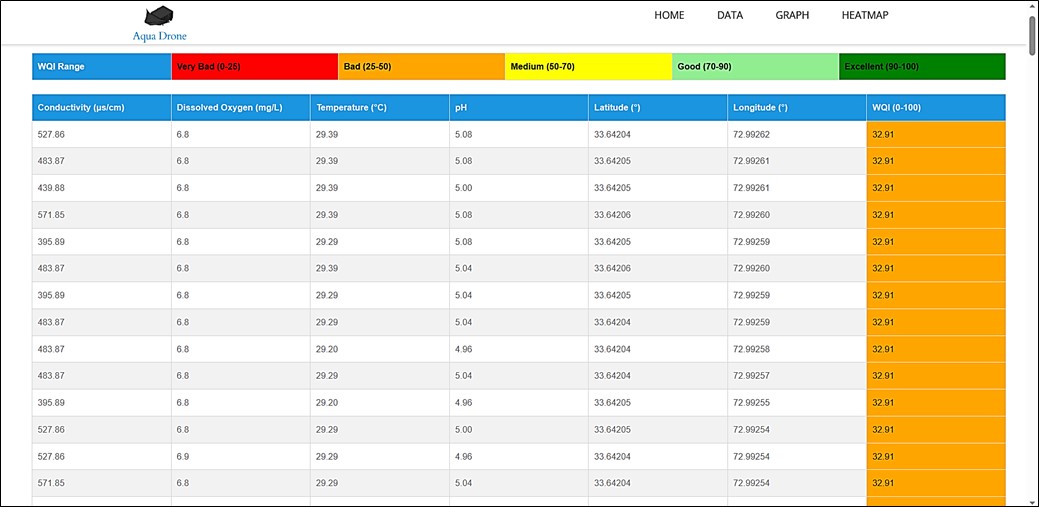Click the Aqua Drone logo icon
This screenshot has width=1039, height=507.
(159, 16)
